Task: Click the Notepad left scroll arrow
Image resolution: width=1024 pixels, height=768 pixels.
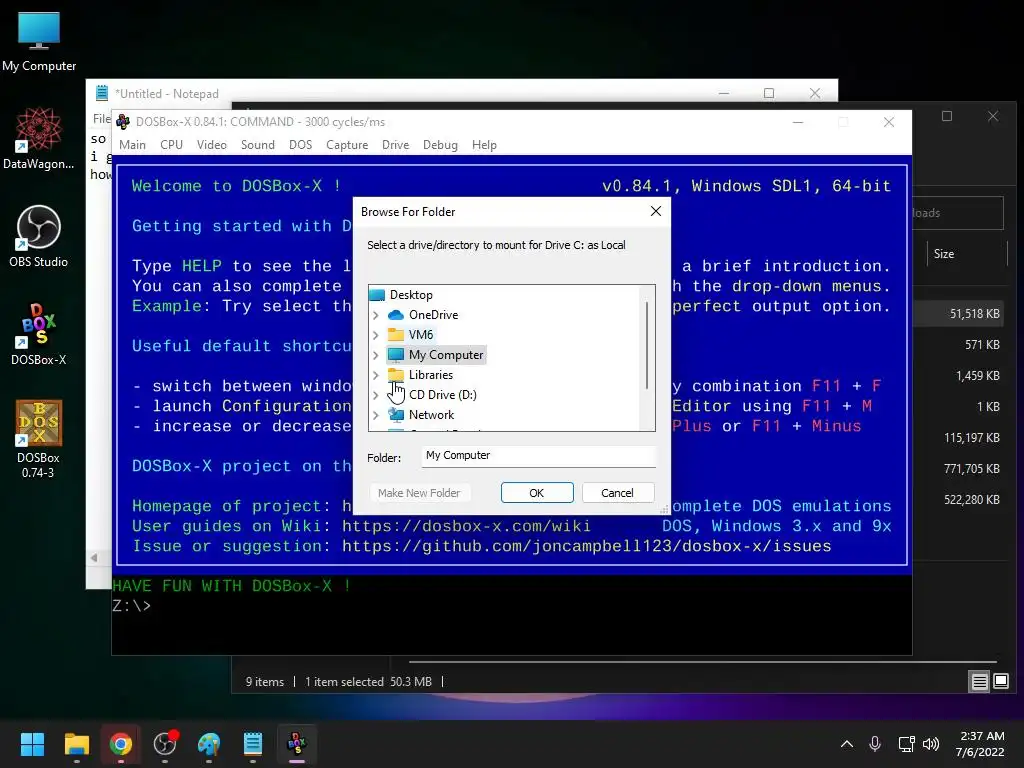Action: (x=94, y=557)
